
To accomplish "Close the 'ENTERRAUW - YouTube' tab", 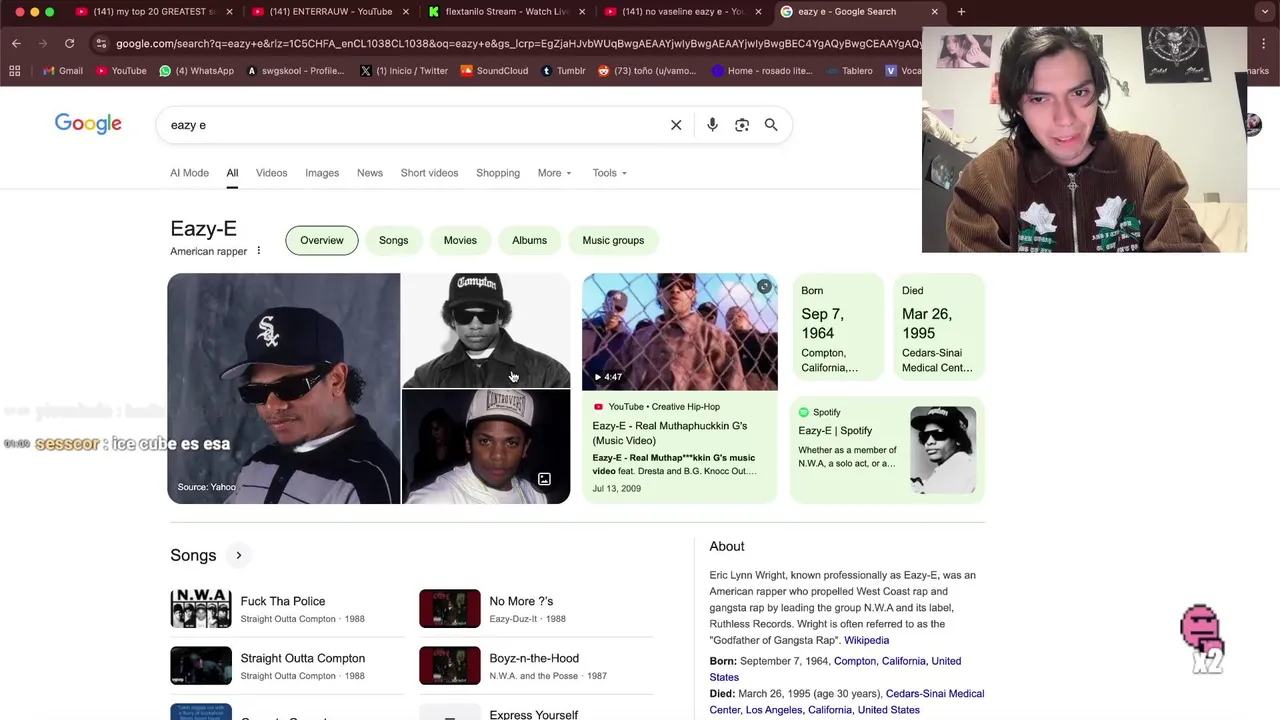I will [405, 12].
